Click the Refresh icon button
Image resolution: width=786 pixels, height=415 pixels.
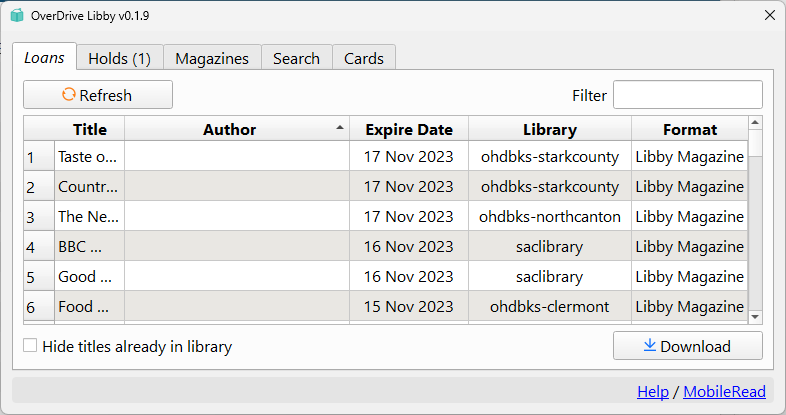pyautogui.click(x=69, y=95)
